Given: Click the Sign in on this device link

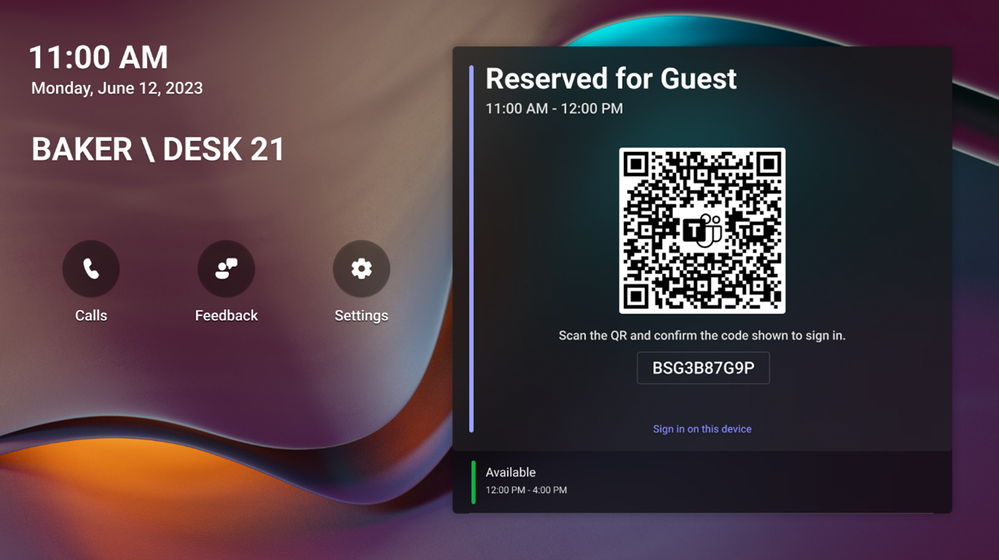Looking at the screenshot, I should pos(702,429).
